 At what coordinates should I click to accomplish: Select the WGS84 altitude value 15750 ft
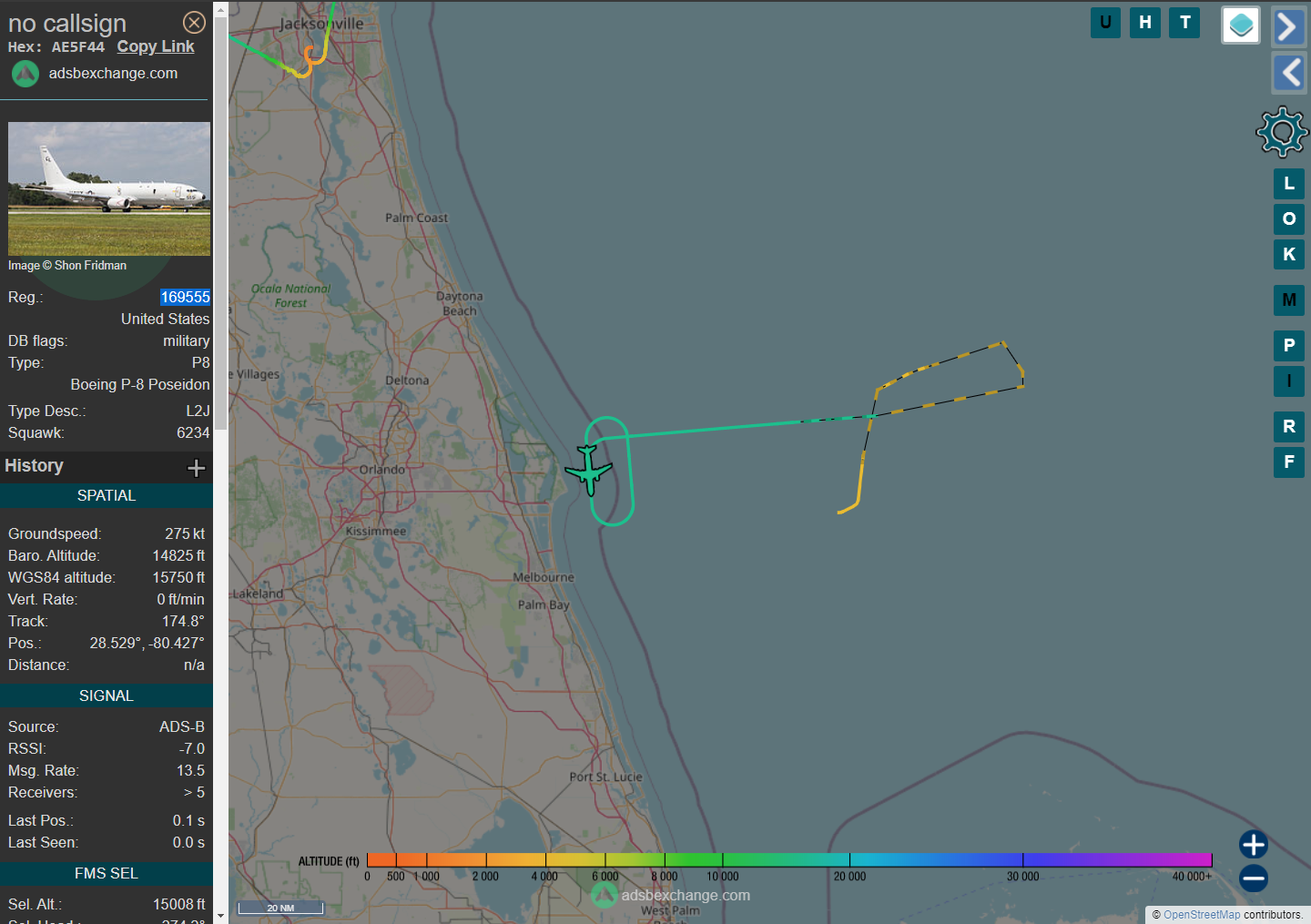coord(178,578)
